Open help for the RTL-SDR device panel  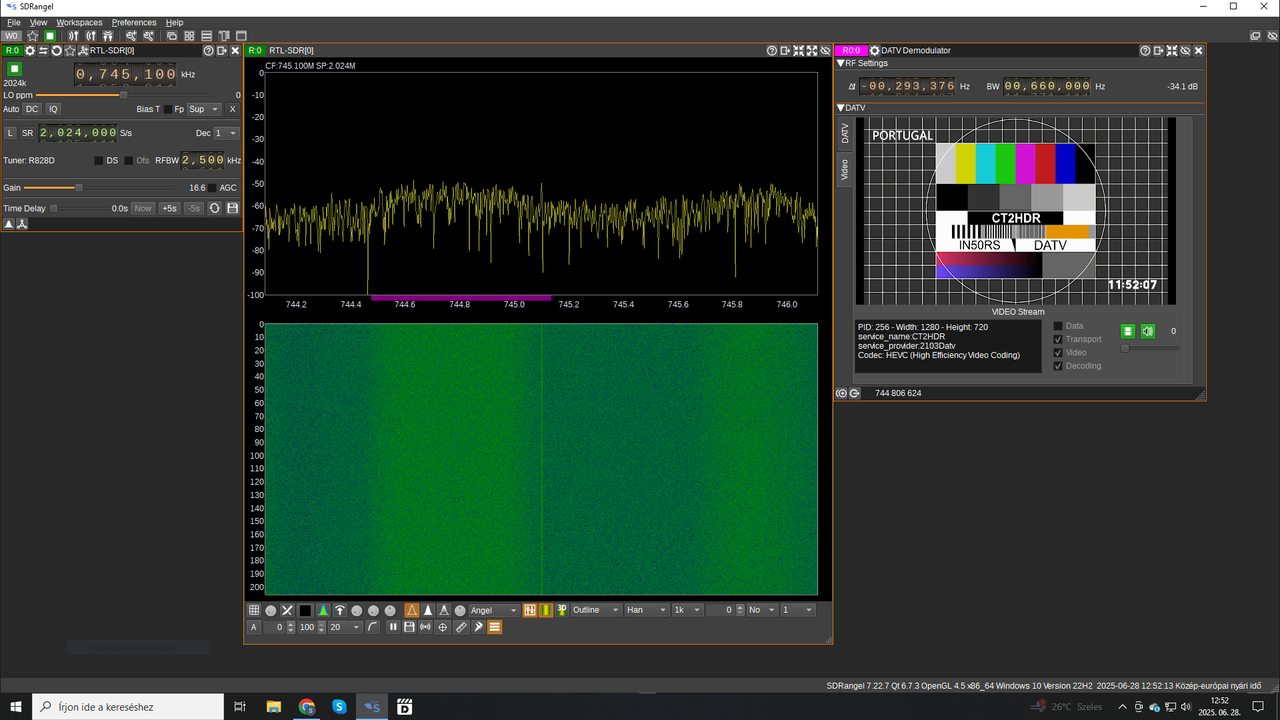click(x=209, y=50)
